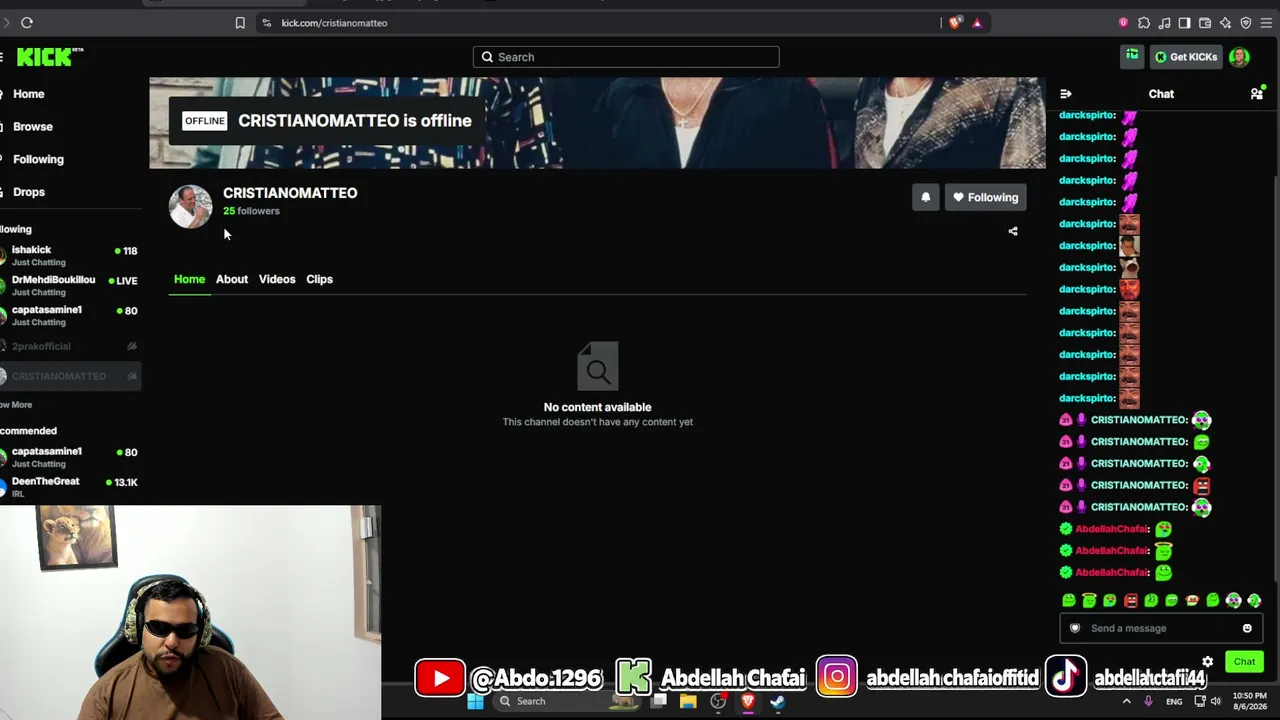
Task: Open the chat users list icon
Action: [x=1257, y=94]
